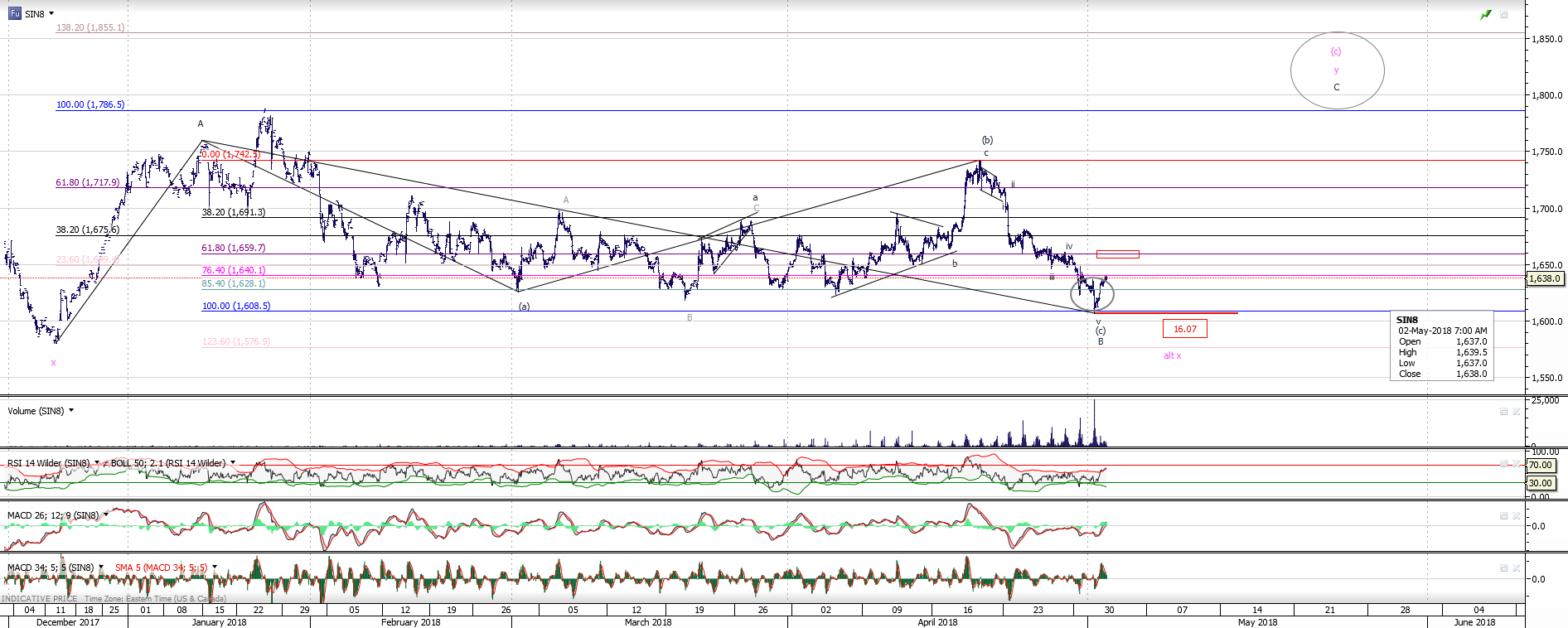Click the 1,850.0 price axis value
Viewport: 1568px width, 628px height.
[x=1547, y=39]
